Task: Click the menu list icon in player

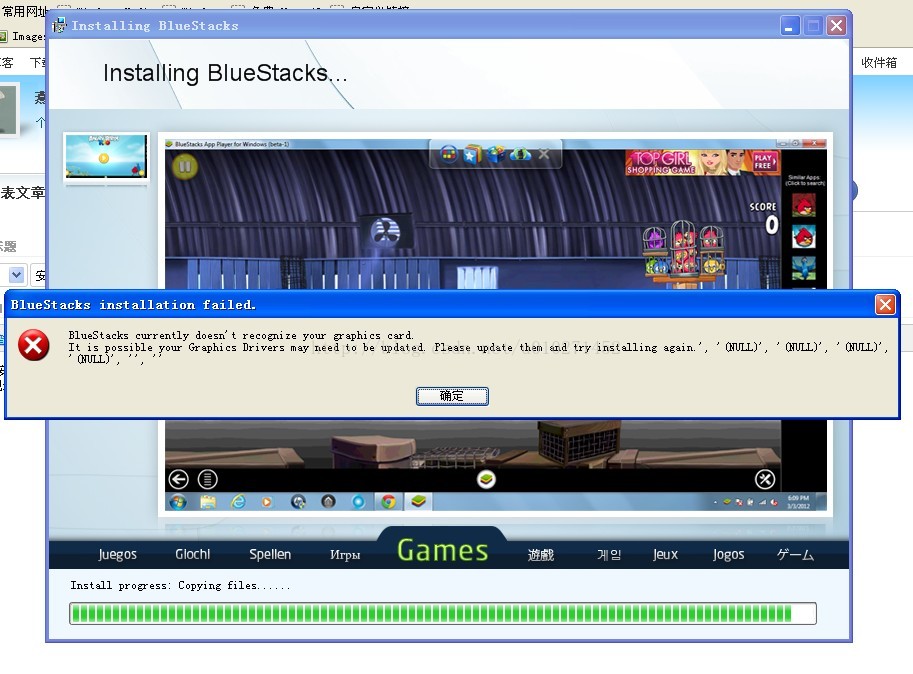Action: coord(208,480)
